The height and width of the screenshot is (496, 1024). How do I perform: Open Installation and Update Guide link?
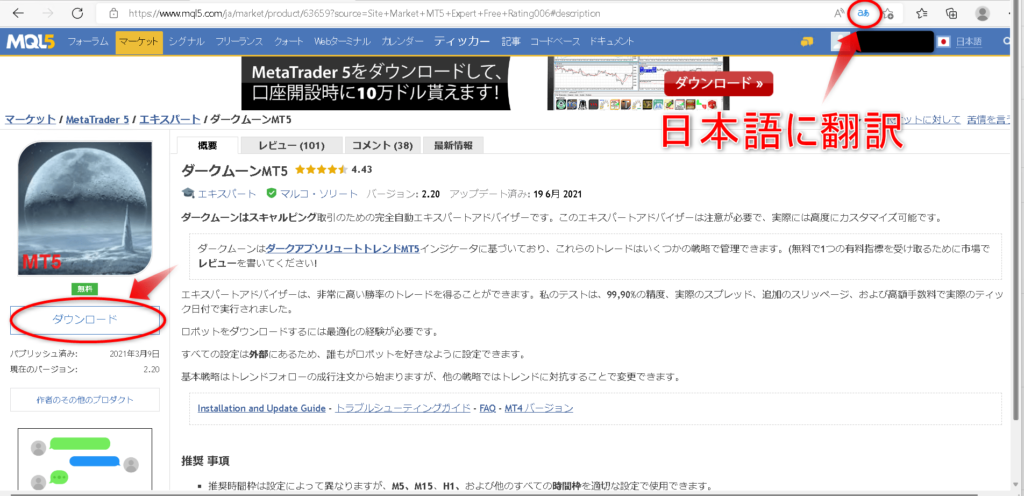click(261, 409)
